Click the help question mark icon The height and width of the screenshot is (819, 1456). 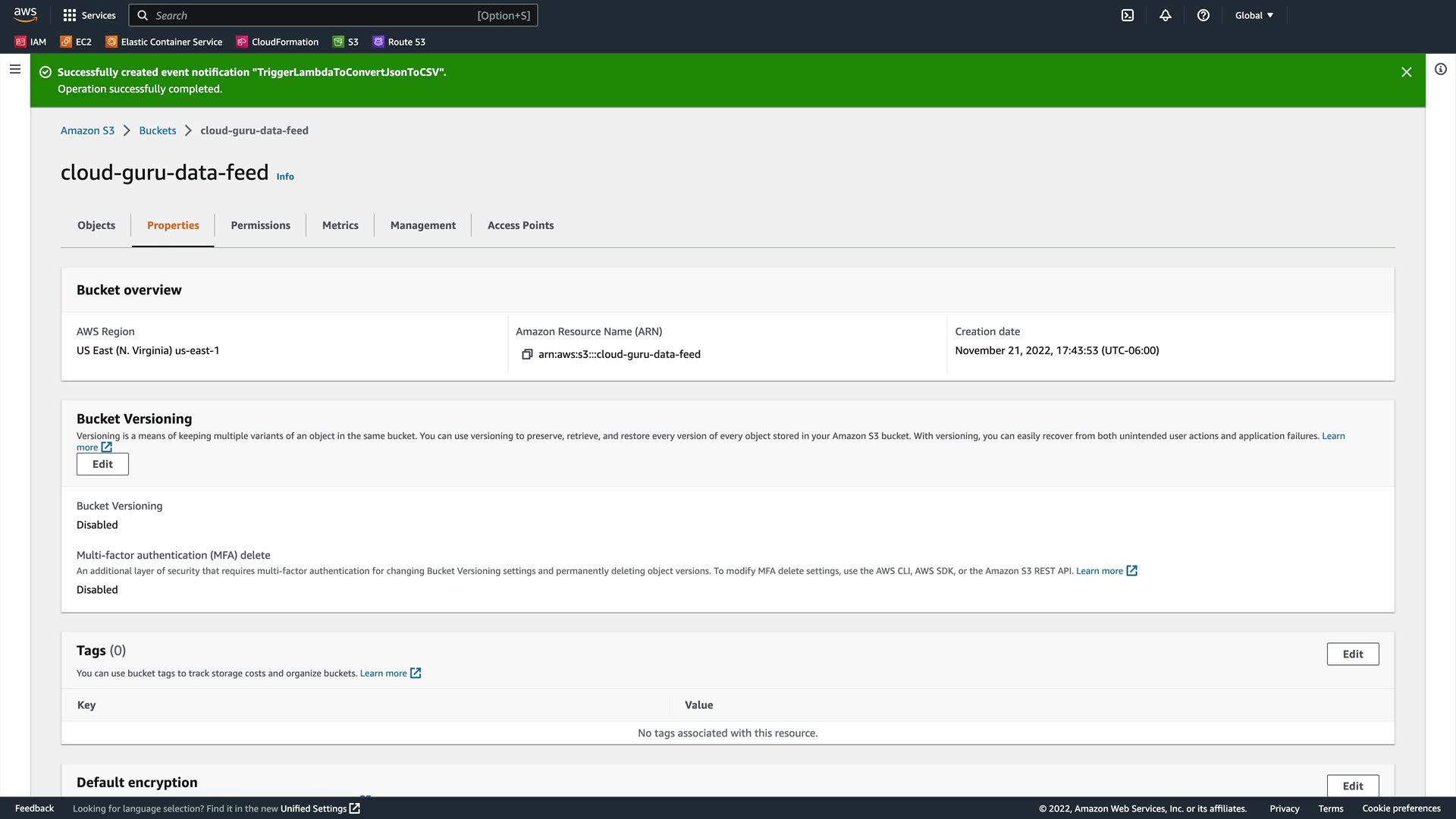pyautogui.click(x=1203, y=15)
